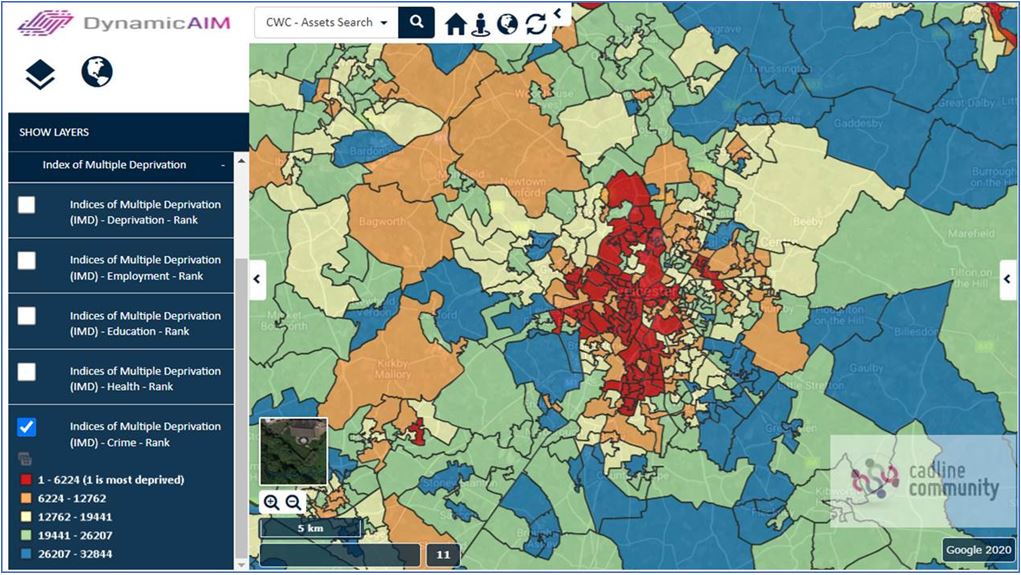This screenshot has width=1021, height=575.
Task: Enable IMD Health Rank layer checkbox
Action: point(27,372)
